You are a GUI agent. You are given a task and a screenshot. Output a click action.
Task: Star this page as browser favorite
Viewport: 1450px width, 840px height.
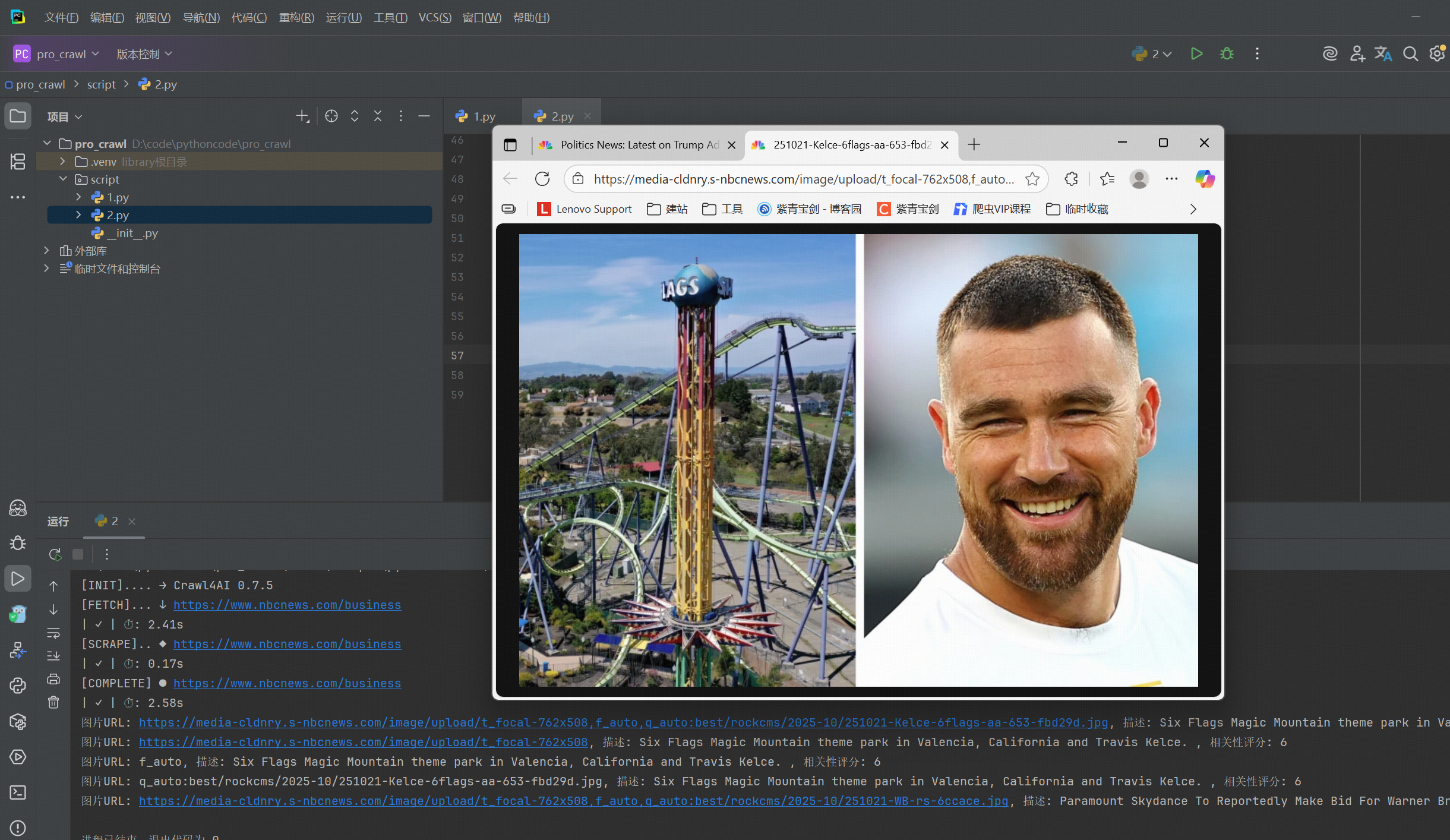[x=1032, y=179]
